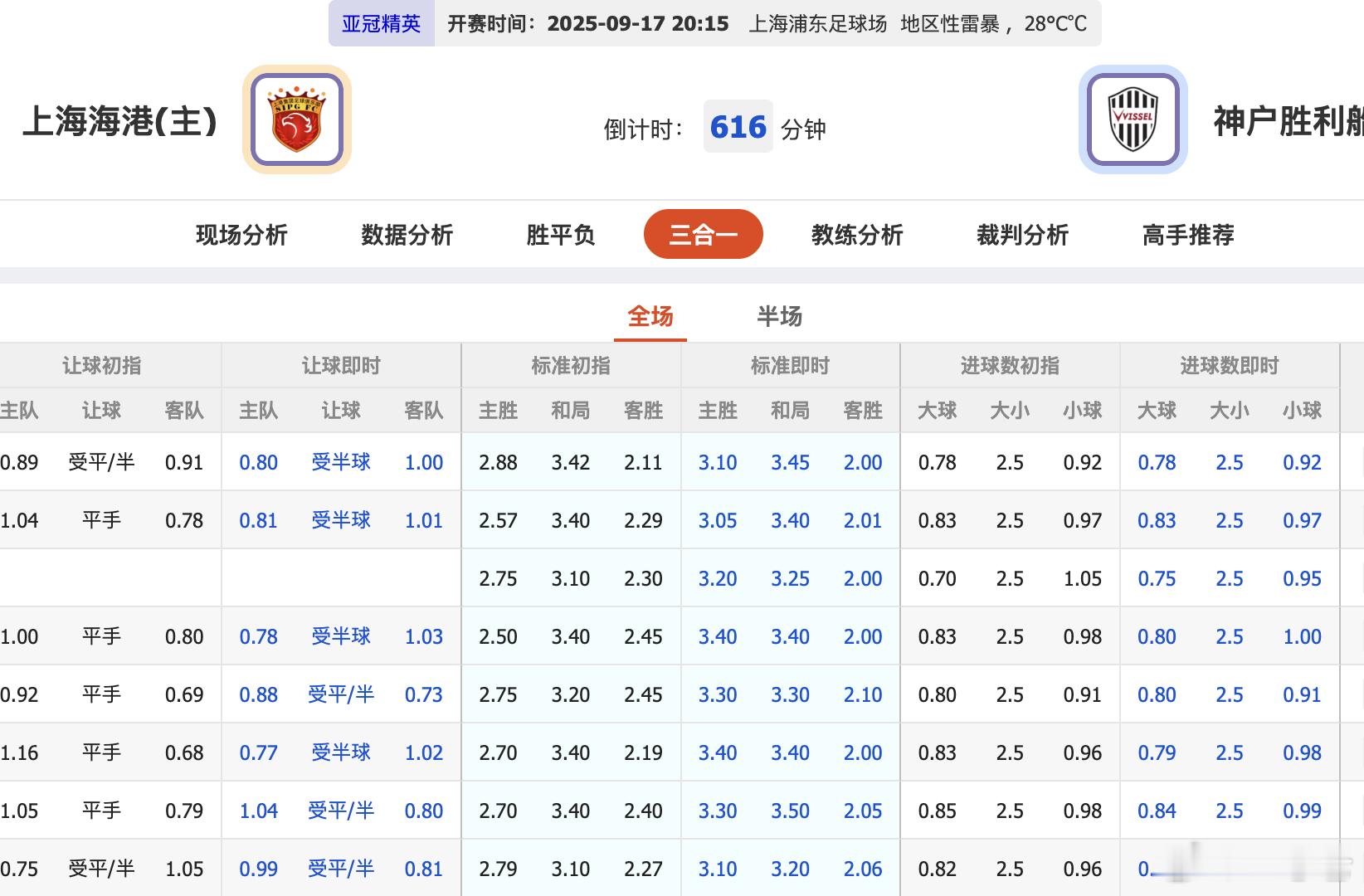Click the 616 countdown value
Screen dimensions: 1364x896
[x=738, y=127]
